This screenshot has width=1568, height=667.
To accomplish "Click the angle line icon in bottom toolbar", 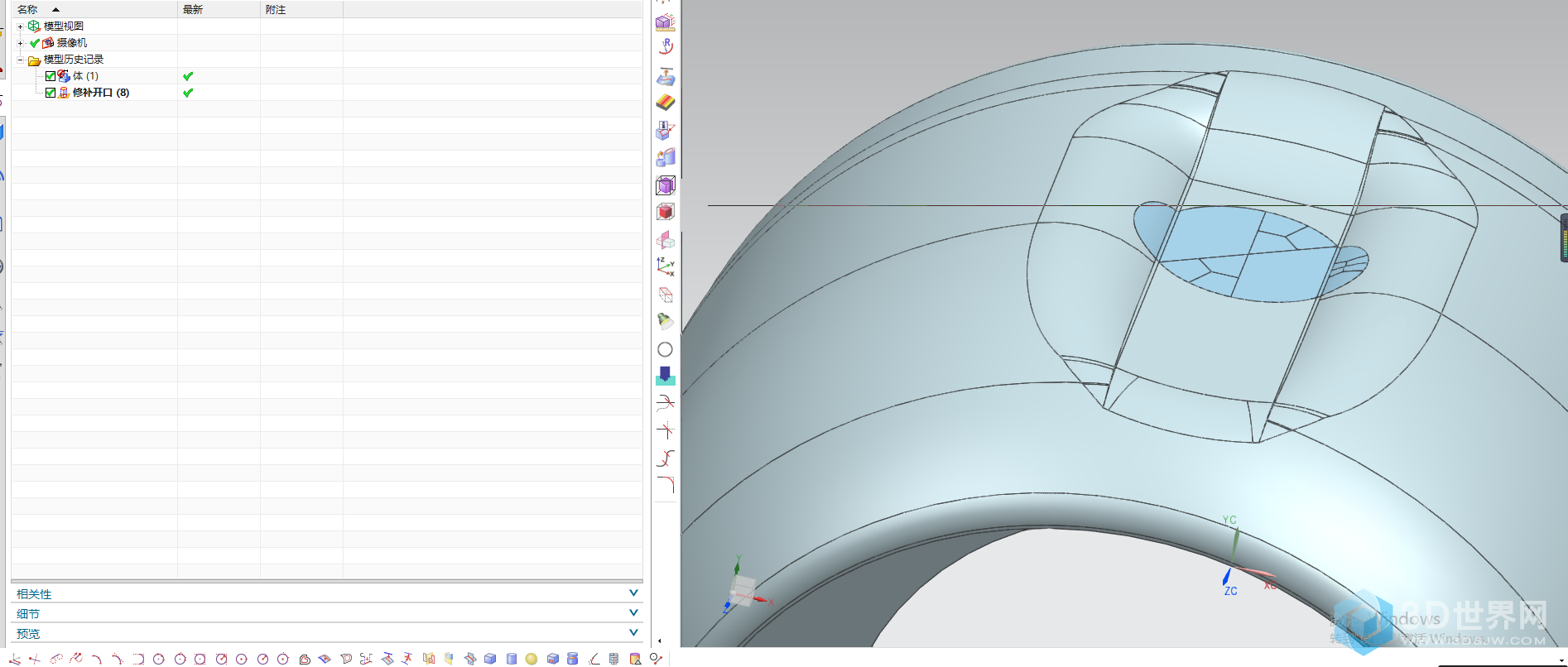I will tap(594, 659).
